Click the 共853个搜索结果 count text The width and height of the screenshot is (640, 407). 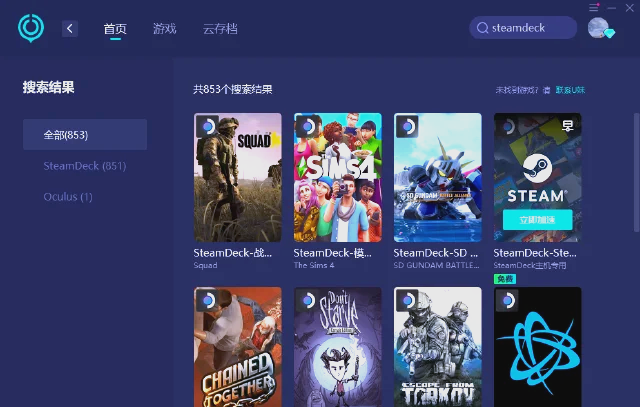click(x=233, y=89)
